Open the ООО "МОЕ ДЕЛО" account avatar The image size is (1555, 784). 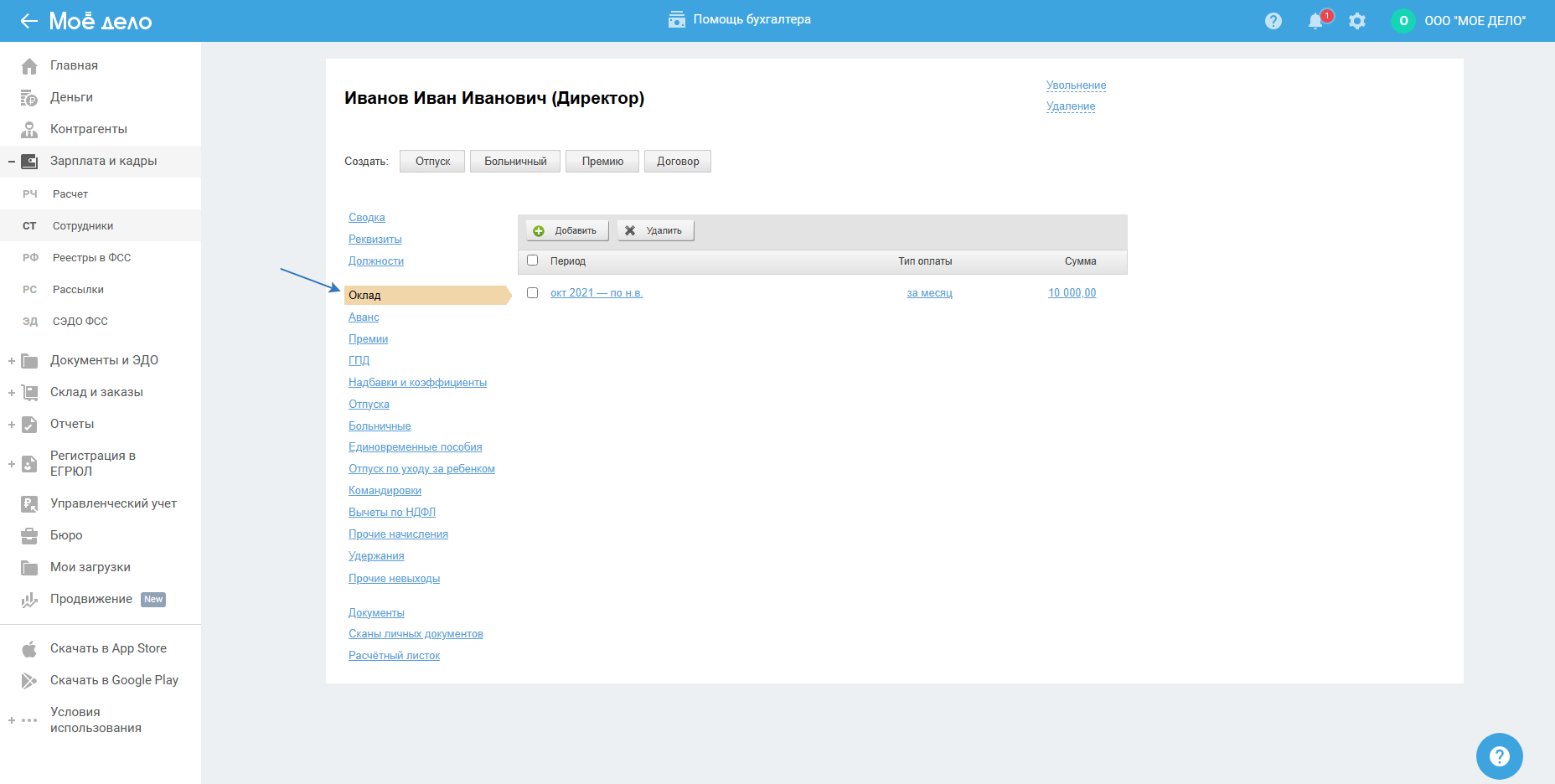1403,21
